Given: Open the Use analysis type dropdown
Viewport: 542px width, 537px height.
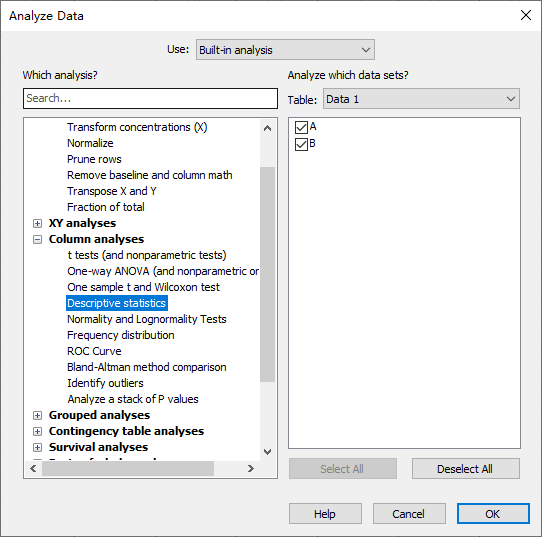Looking at the screenshot, I should tap(285, 50).
